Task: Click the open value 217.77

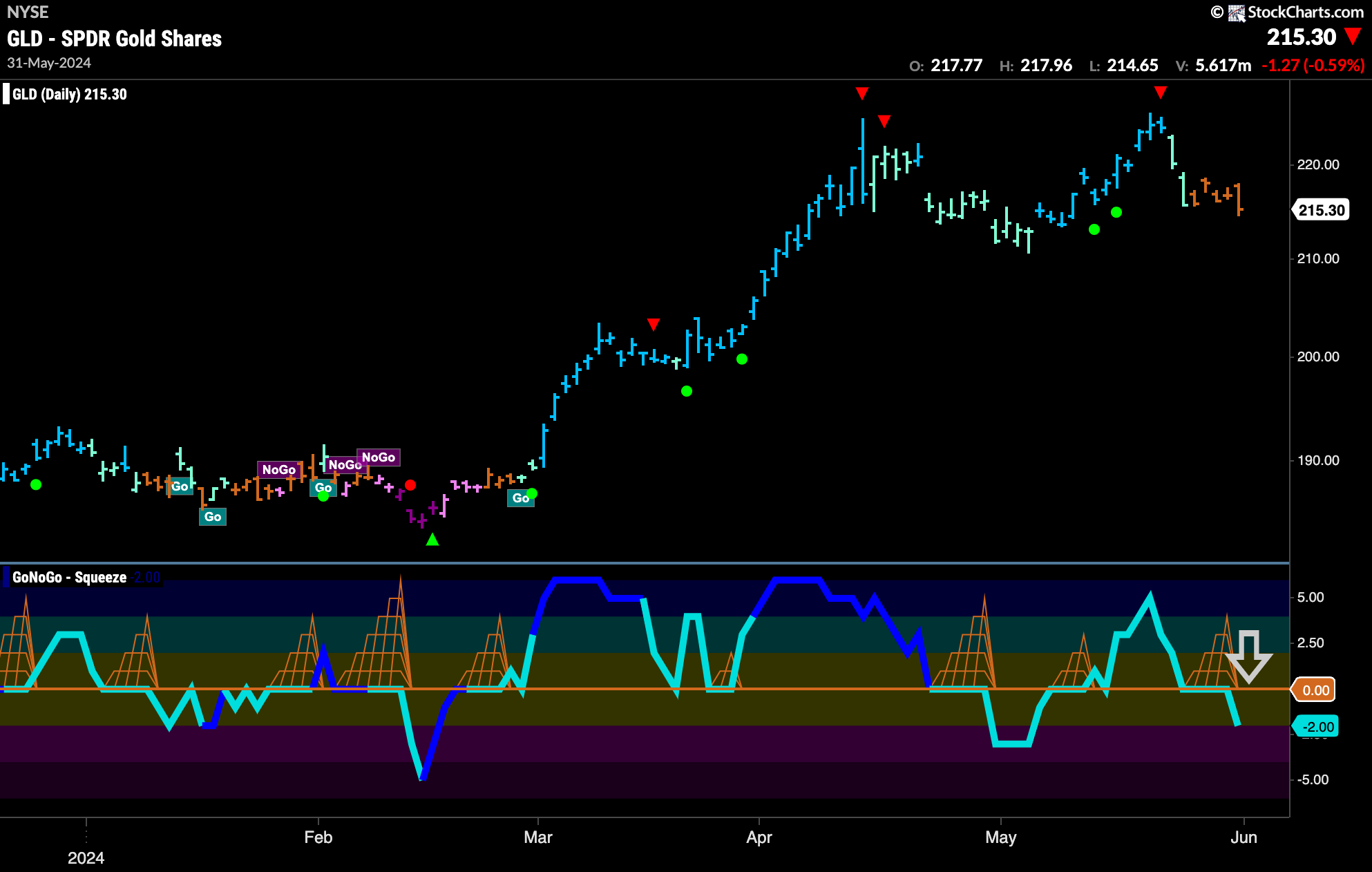Action: (x=956, y=66)
